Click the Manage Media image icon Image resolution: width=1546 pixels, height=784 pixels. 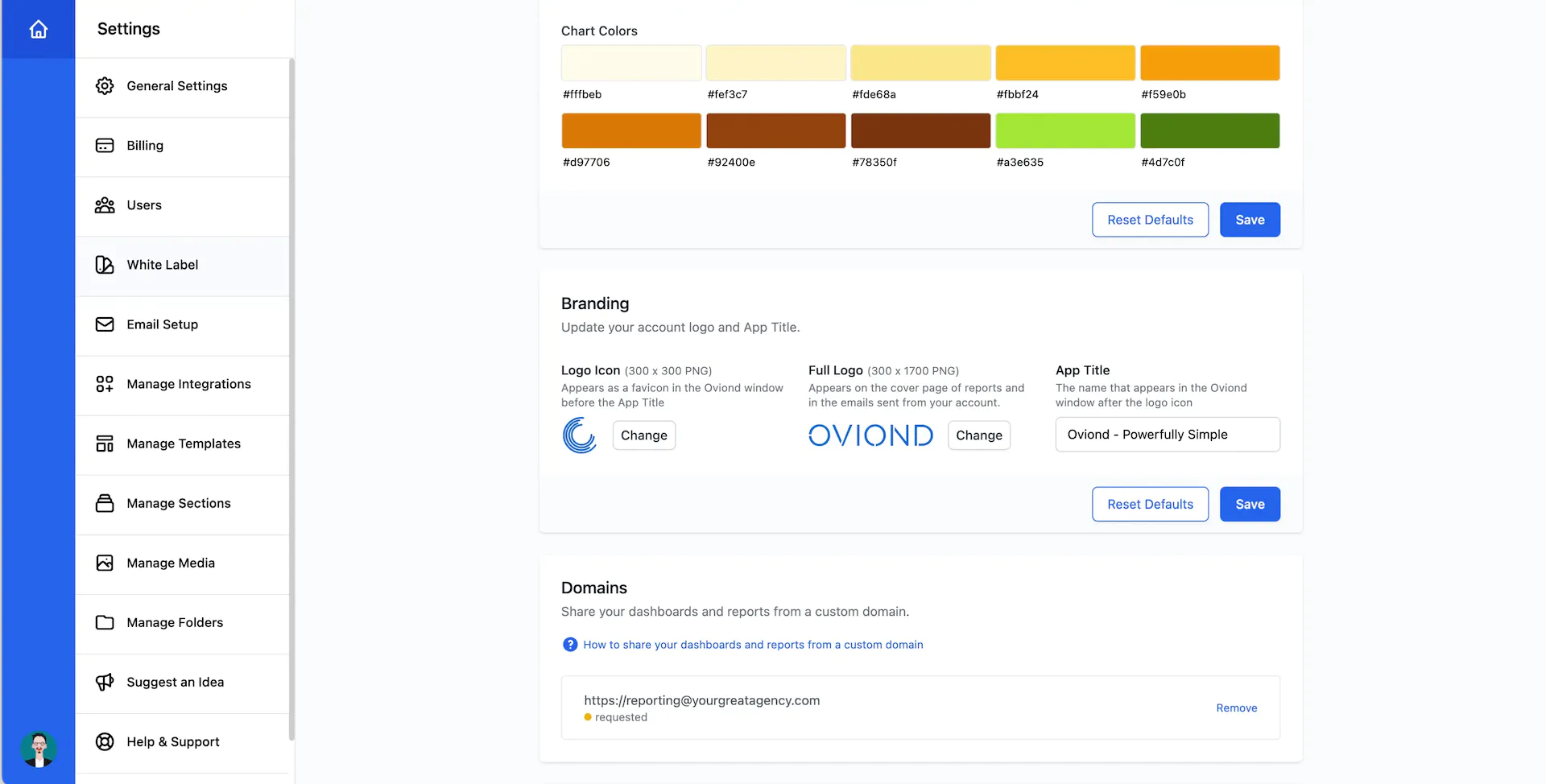point(105,563)
